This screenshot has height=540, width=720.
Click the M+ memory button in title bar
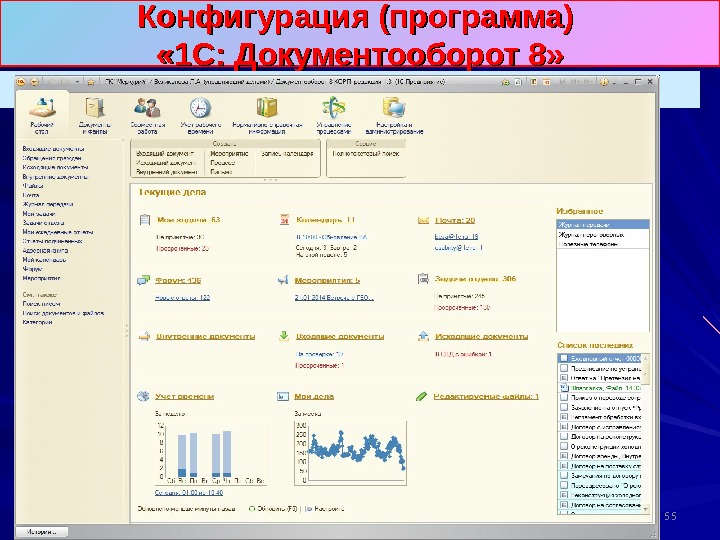(576, 82)
